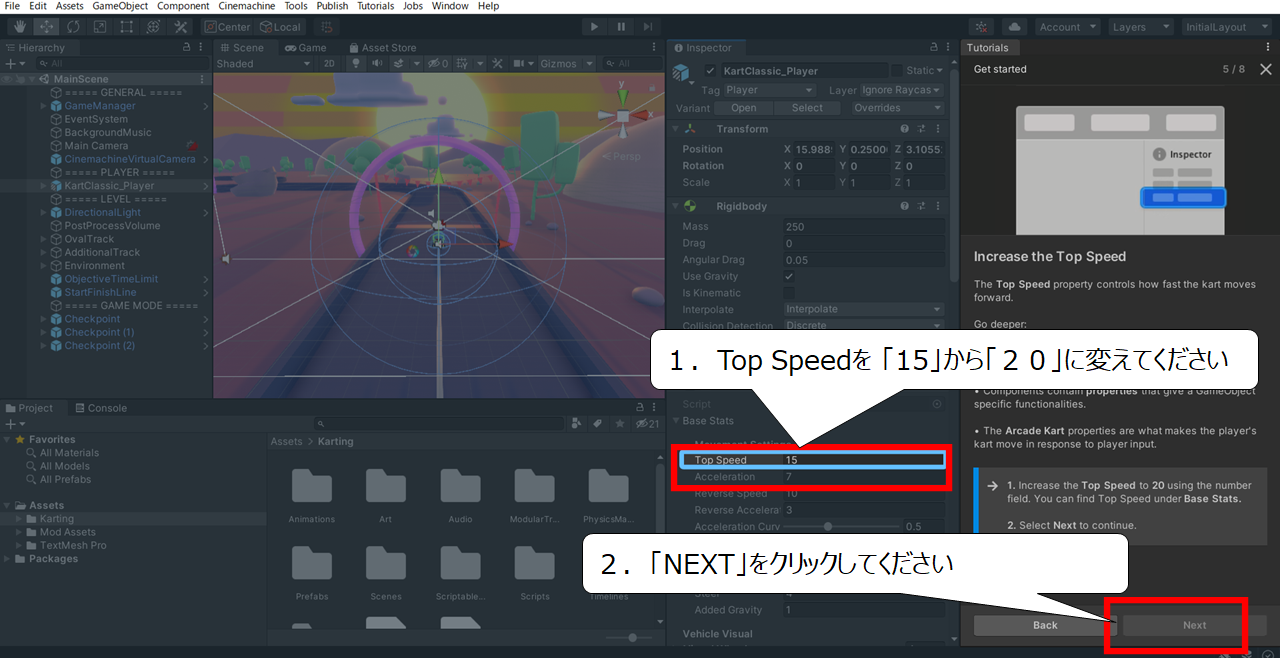Screen dimensions: 1280x658
Task: Open the custom editor tools icon
Action: tap(181, 27)
